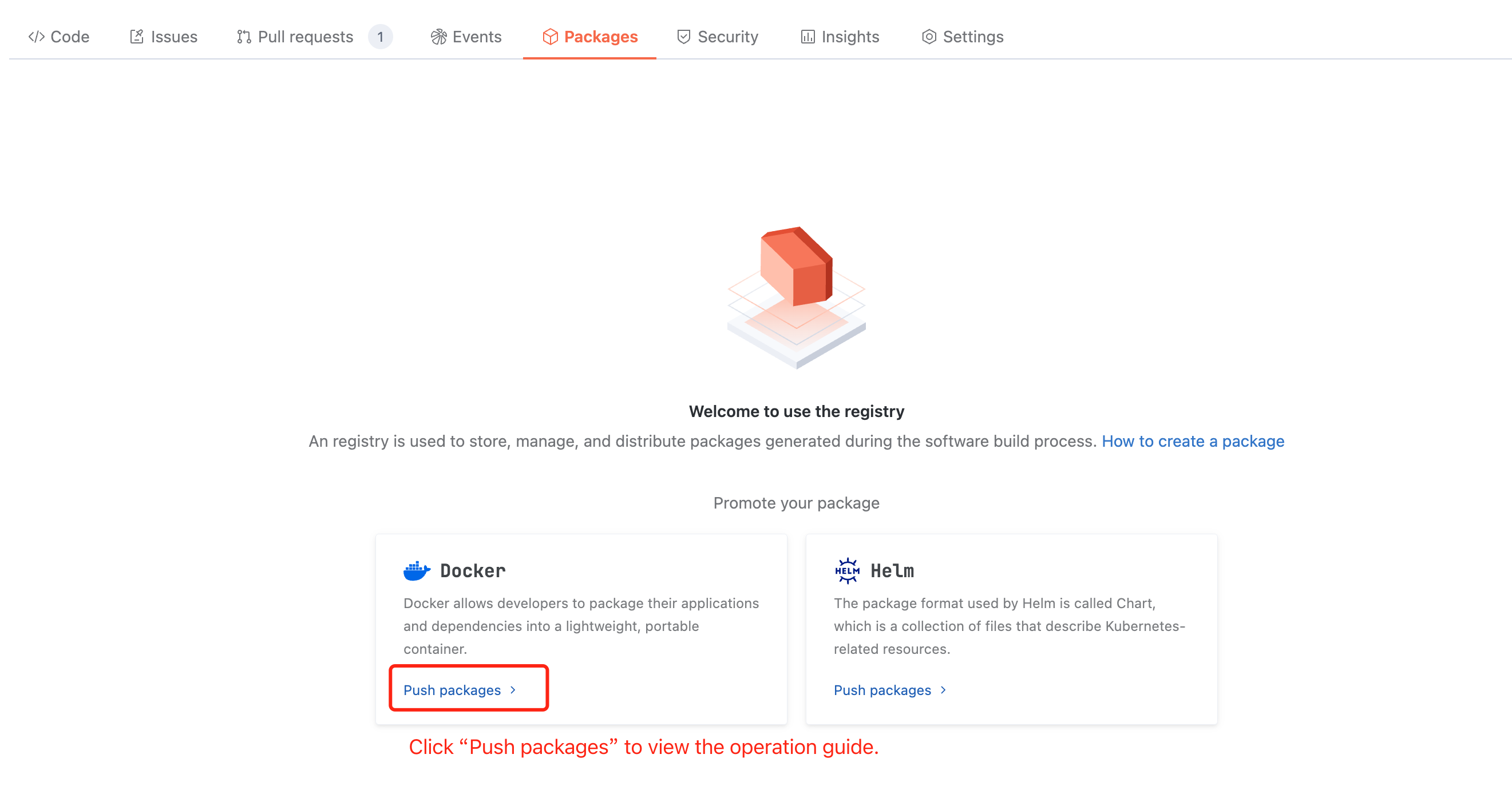1512x794 pixels.
Task: Open How to create a package link
Action: coord(1193,440)
